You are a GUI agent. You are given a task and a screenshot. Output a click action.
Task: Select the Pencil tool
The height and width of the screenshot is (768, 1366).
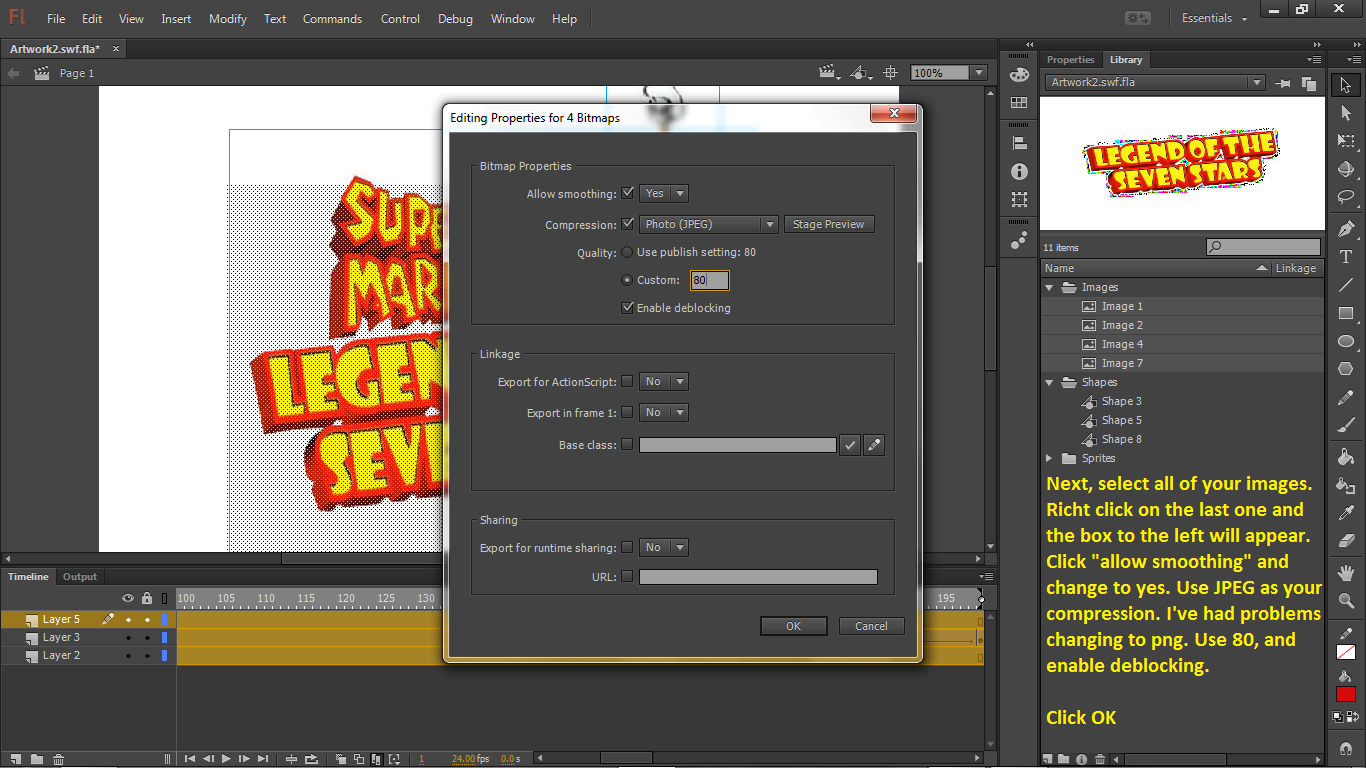pyautogui.click(x=1346, y=397)
